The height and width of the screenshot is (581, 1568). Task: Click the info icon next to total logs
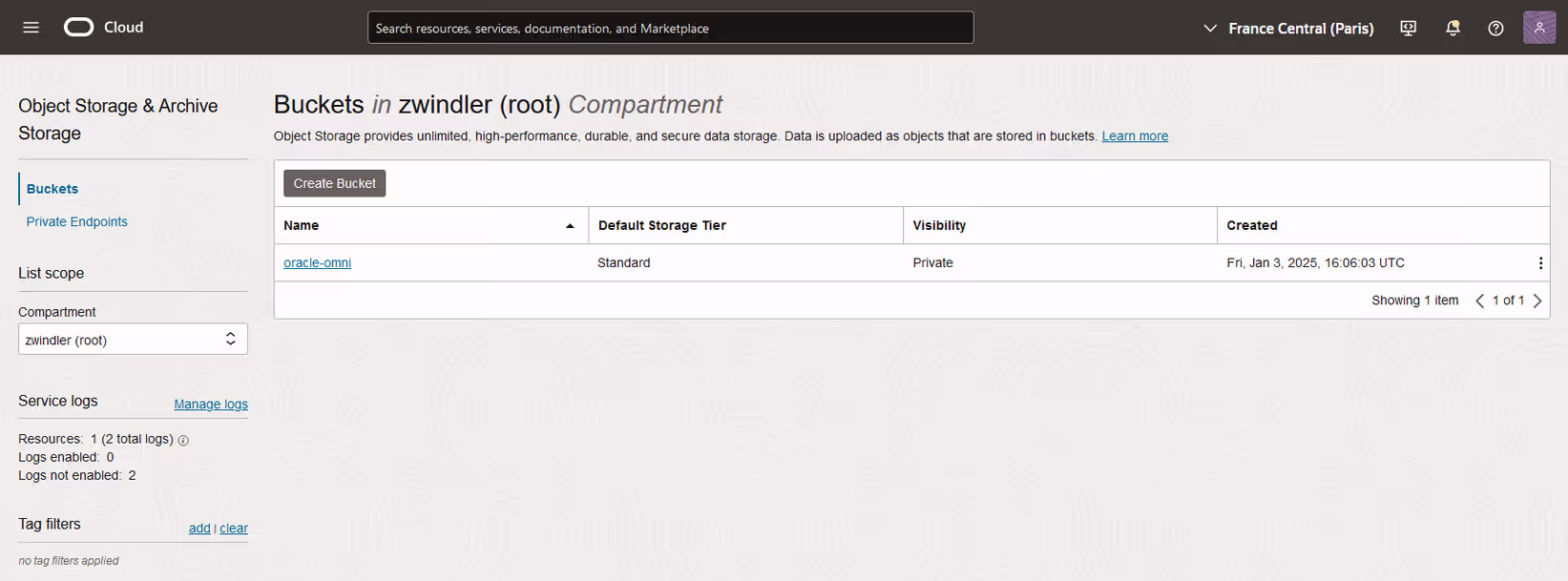click(x=183, y=441)
